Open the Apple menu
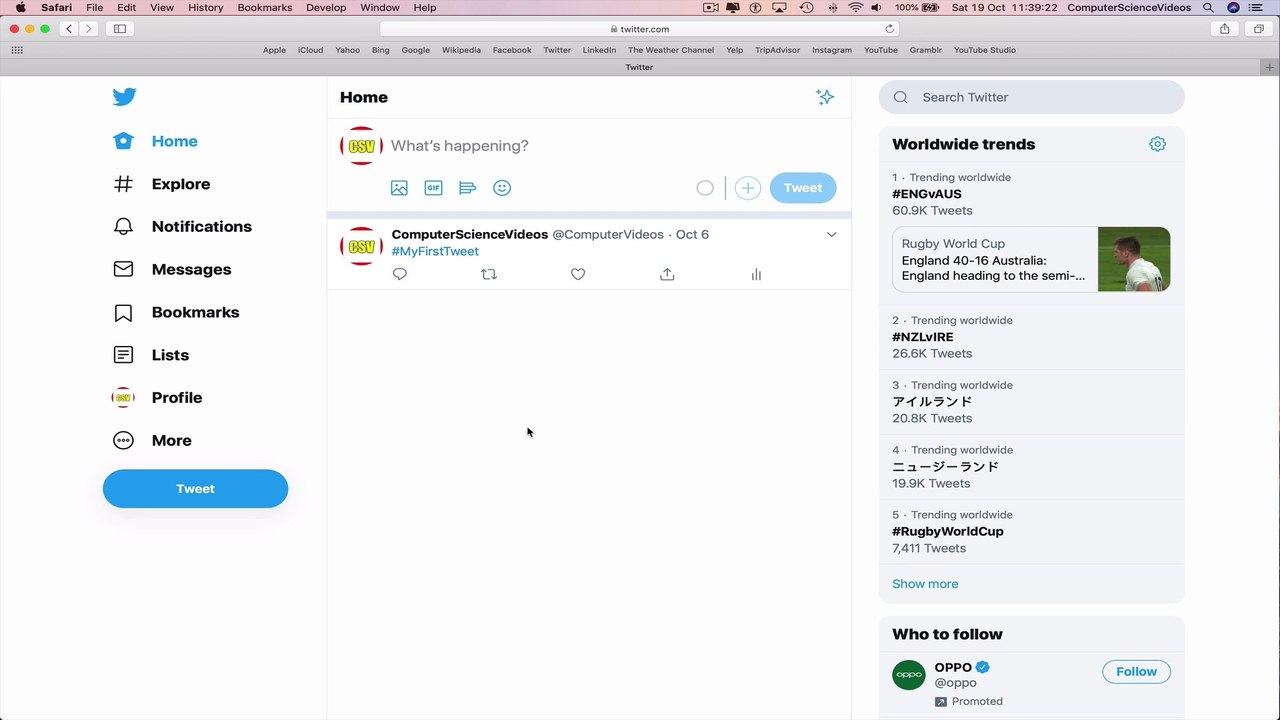The image size is (1280, 720). point(20,7)
